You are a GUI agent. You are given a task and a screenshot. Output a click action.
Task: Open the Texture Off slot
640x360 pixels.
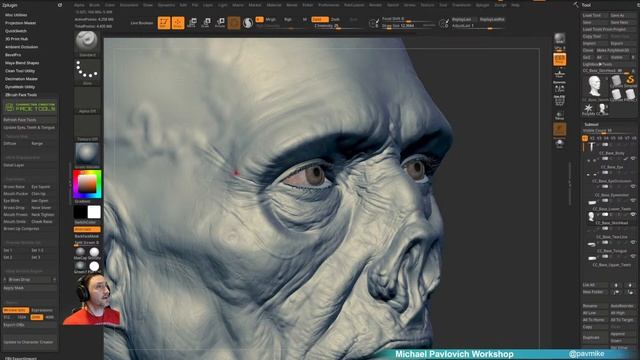(87, 128)
